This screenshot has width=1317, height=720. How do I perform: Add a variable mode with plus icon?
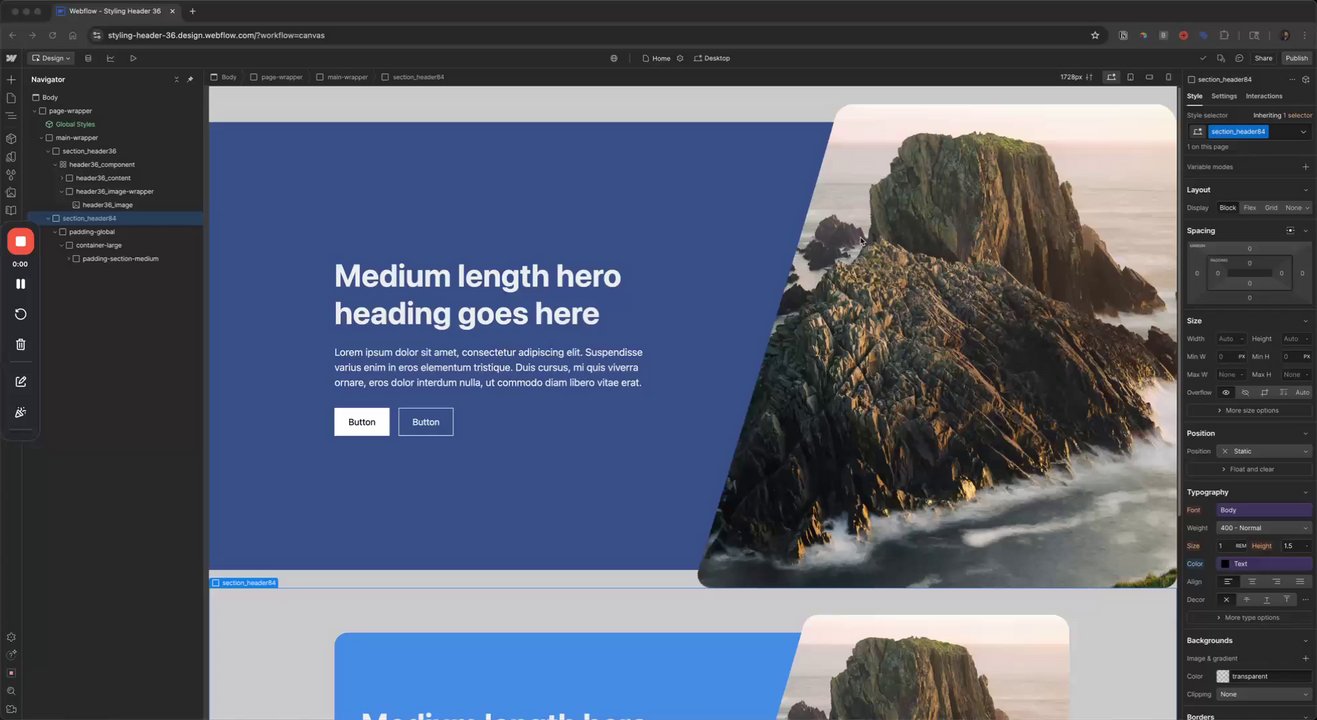click(1305, 167)
